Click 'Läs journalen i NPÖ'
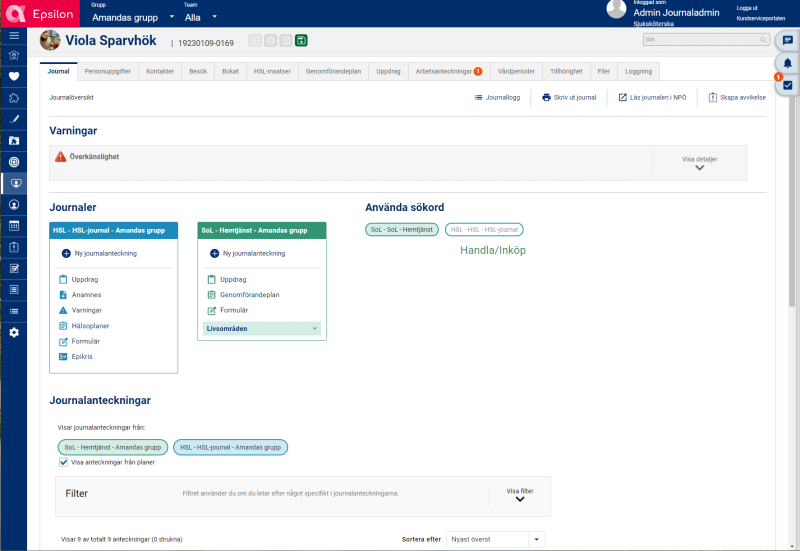Image resolution: width=800 pixels, height=551 pixels. click(652, 97)
